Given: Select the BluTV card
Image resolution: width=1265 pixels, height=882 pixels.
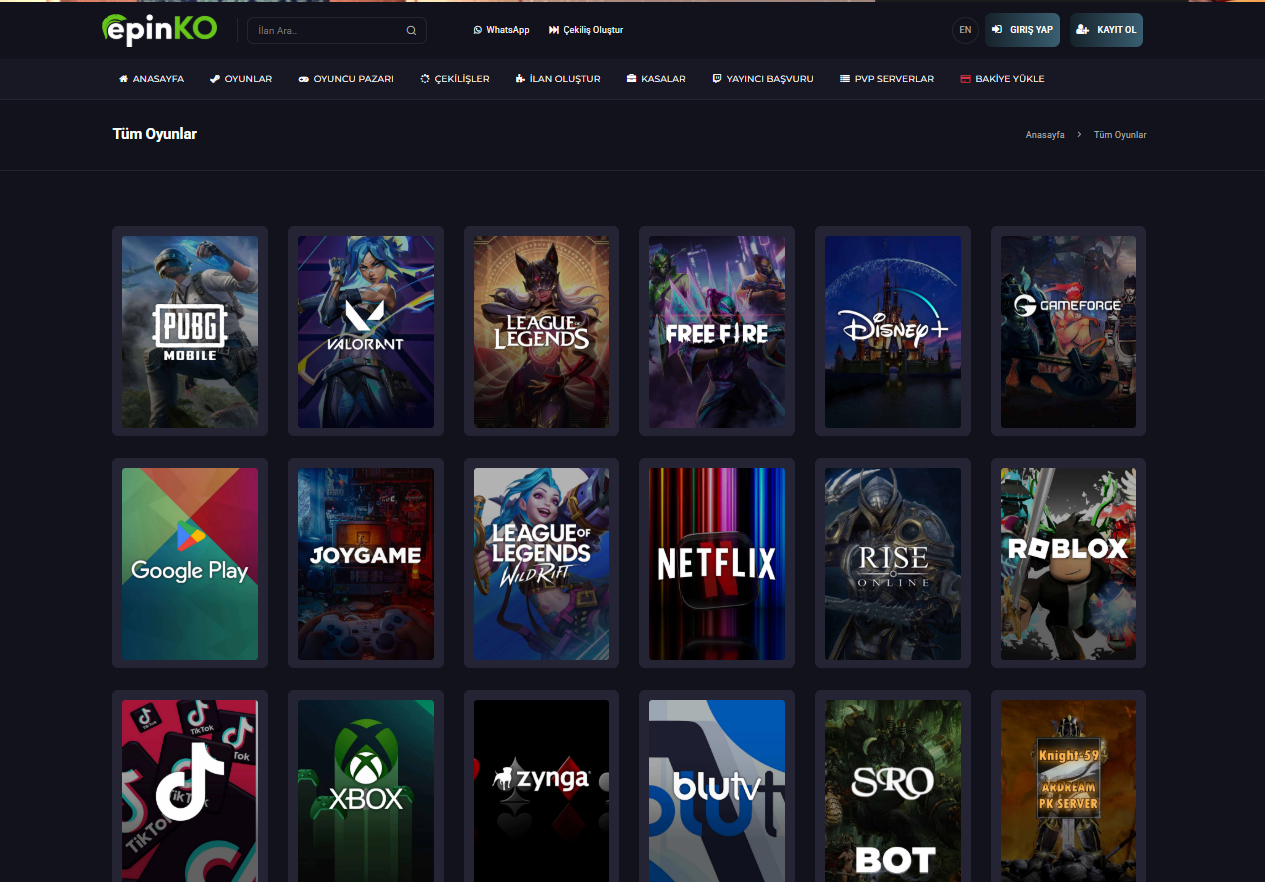Looking at the screenshot, I should tap(717, 787).
